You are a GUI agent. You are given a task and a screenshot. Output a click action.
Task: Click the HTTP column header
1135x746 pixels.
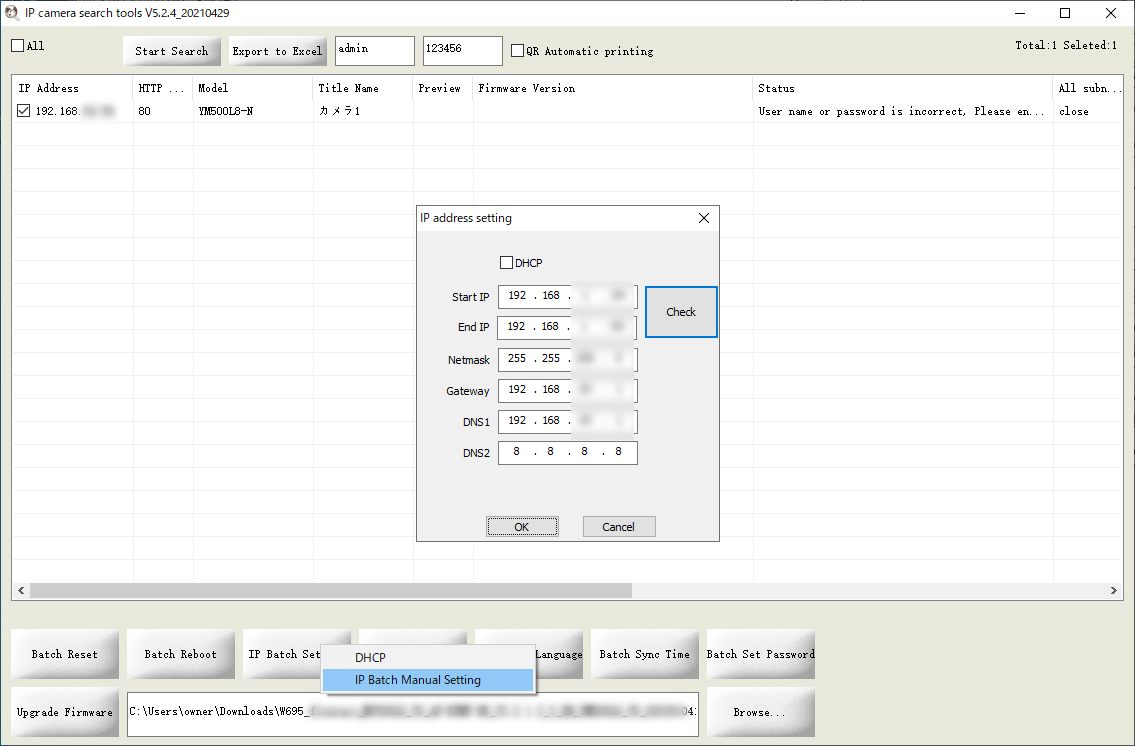[x=163, y=88]
